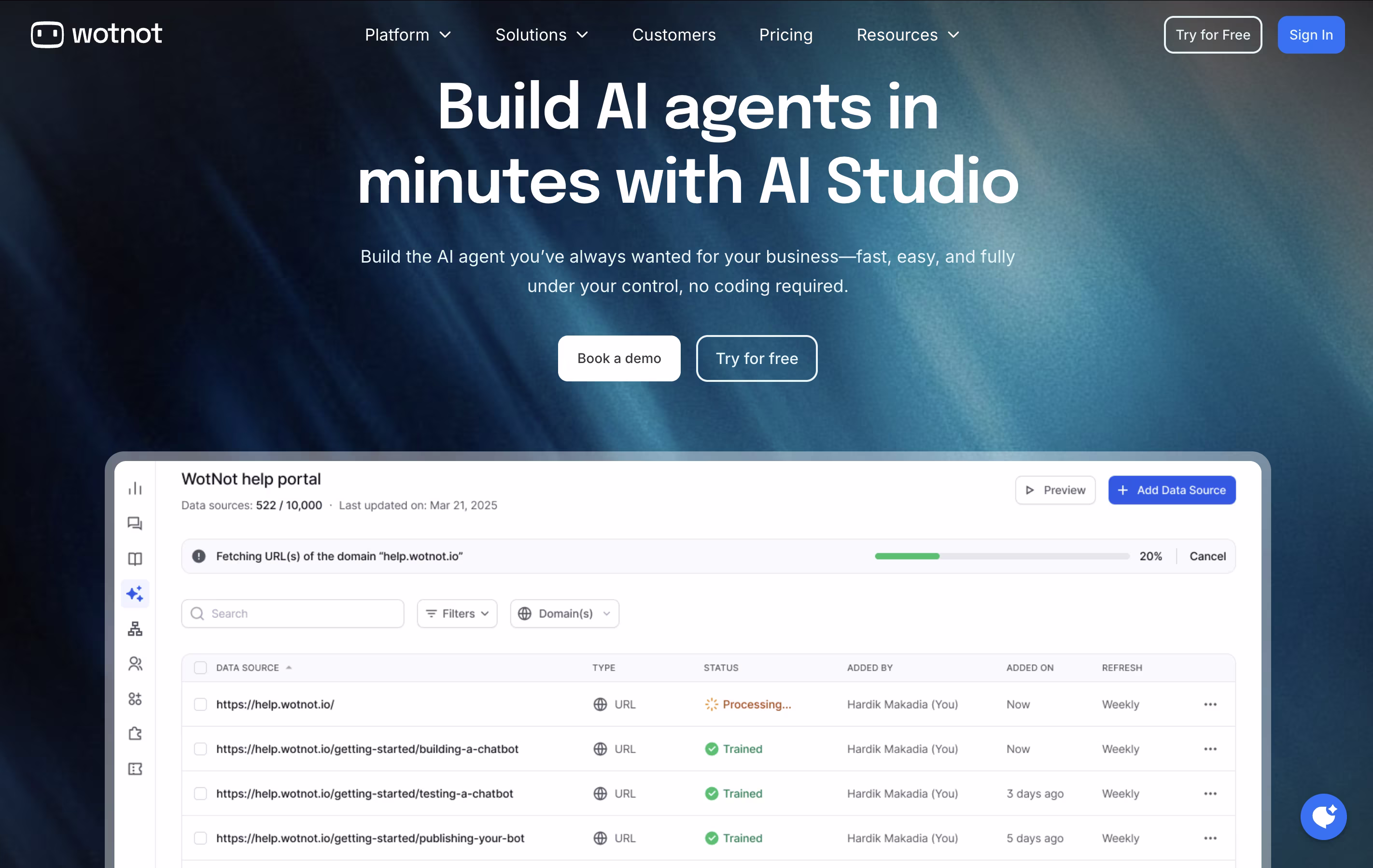The height and width of the screenshot is (868, 1373).
Task: Click the fetching progress bar
Action: [x=1002, y=556]
